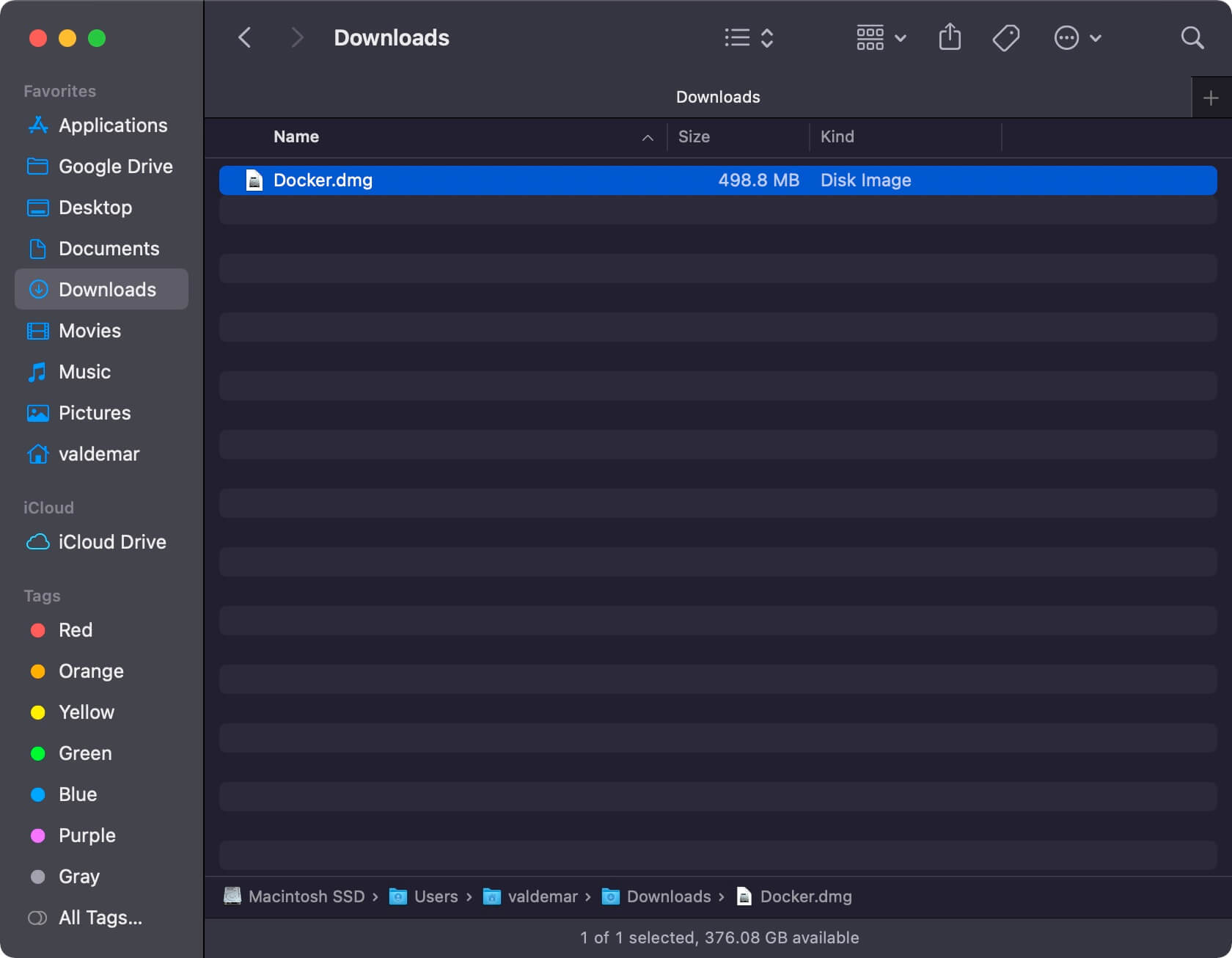
Task: Filter by the Gray tag
Action: [101, 877]
